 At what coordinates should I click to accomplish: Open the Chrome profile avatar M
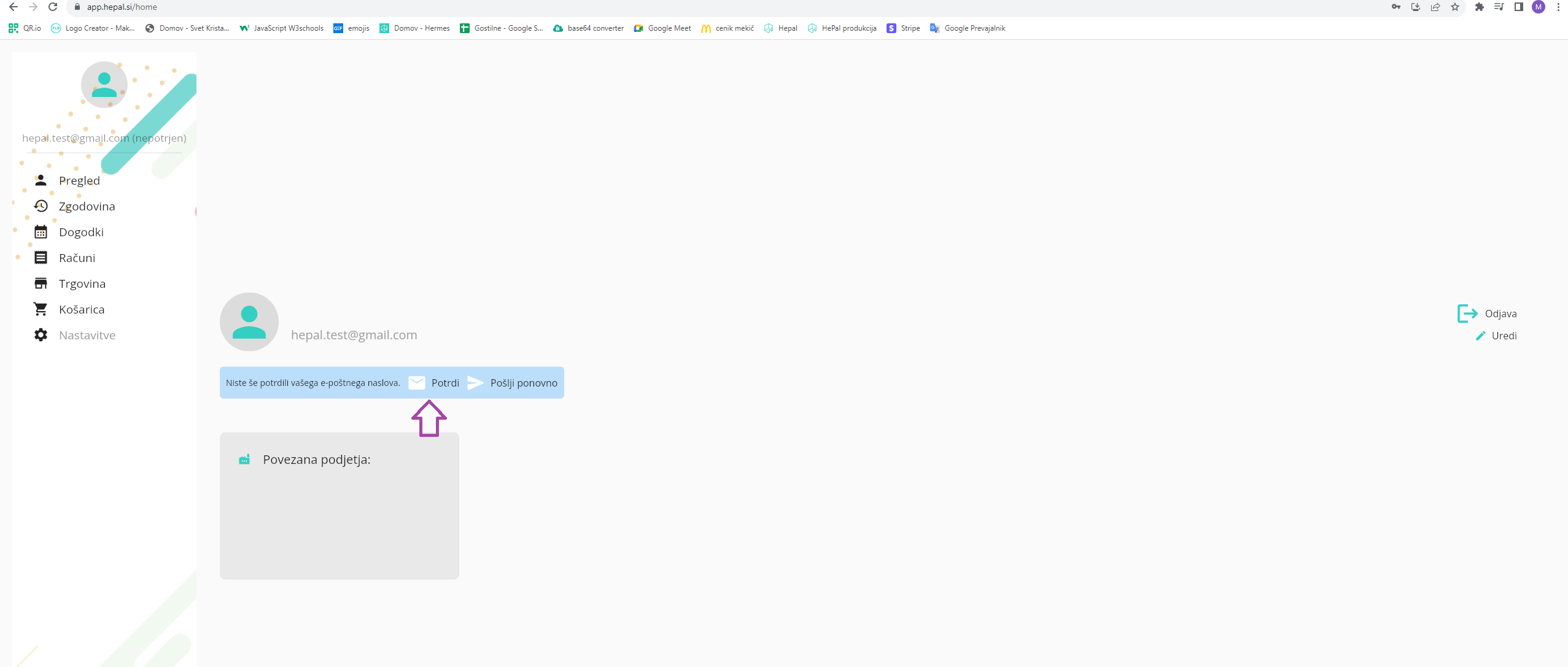click(1539, 7)
